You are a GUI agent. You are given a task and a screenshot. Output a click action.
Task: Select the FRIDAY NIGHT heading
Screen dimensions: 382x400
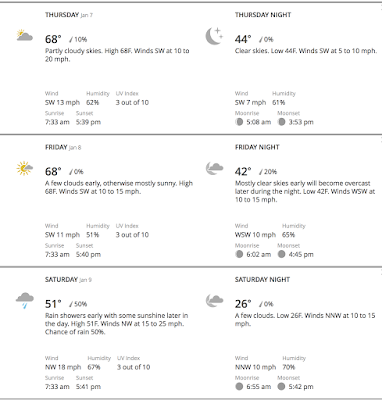(x=257, y=147)
